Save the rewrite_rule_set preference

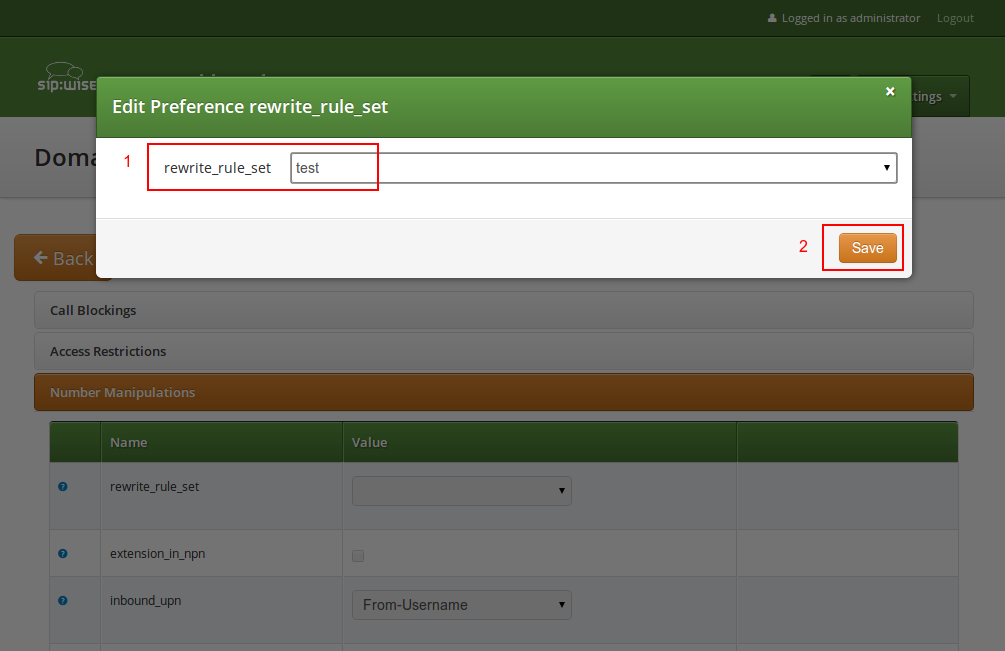point(866,247)
